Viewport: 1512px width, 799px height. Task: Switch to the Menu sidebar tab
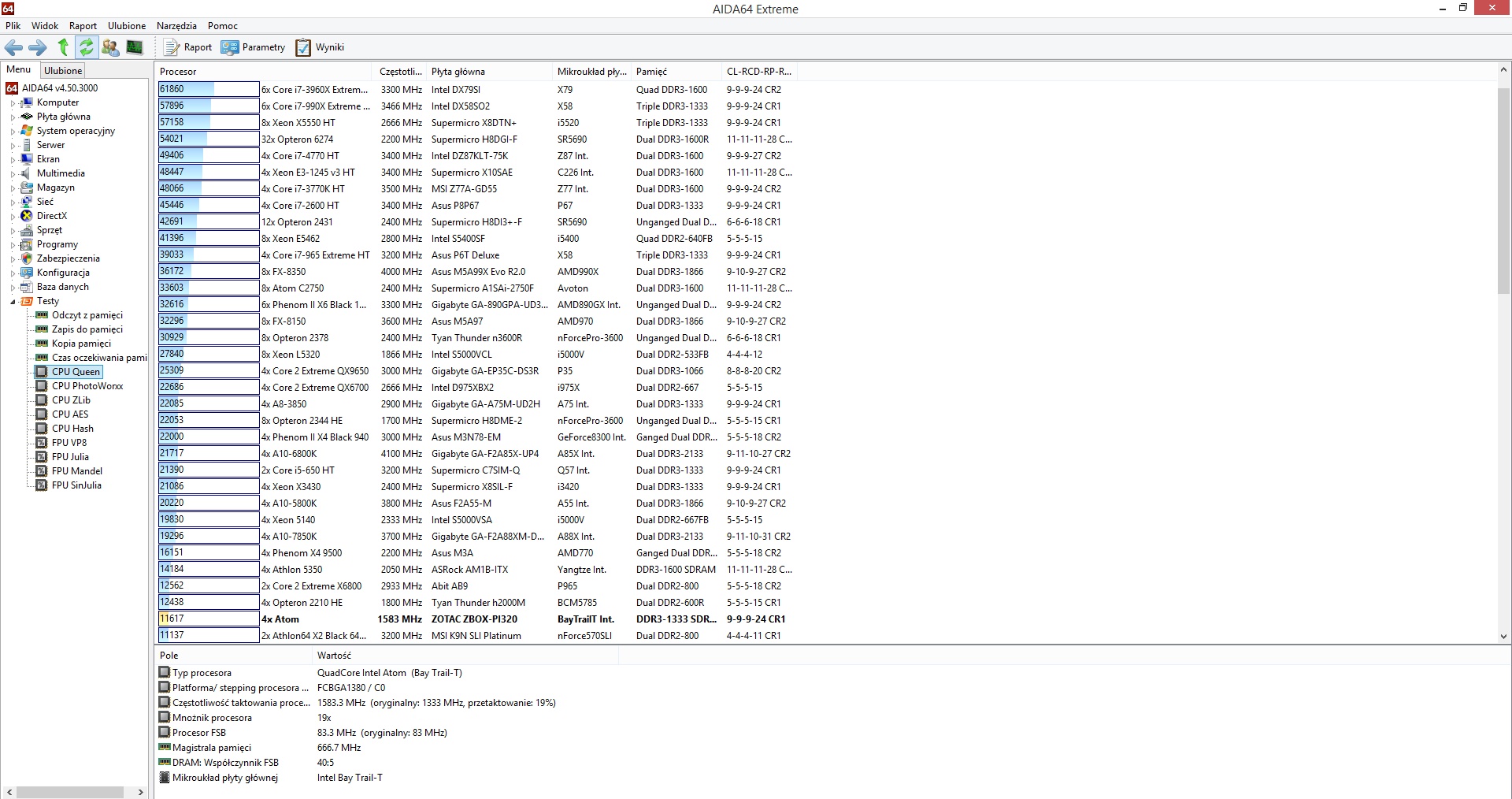coord(19,69)
